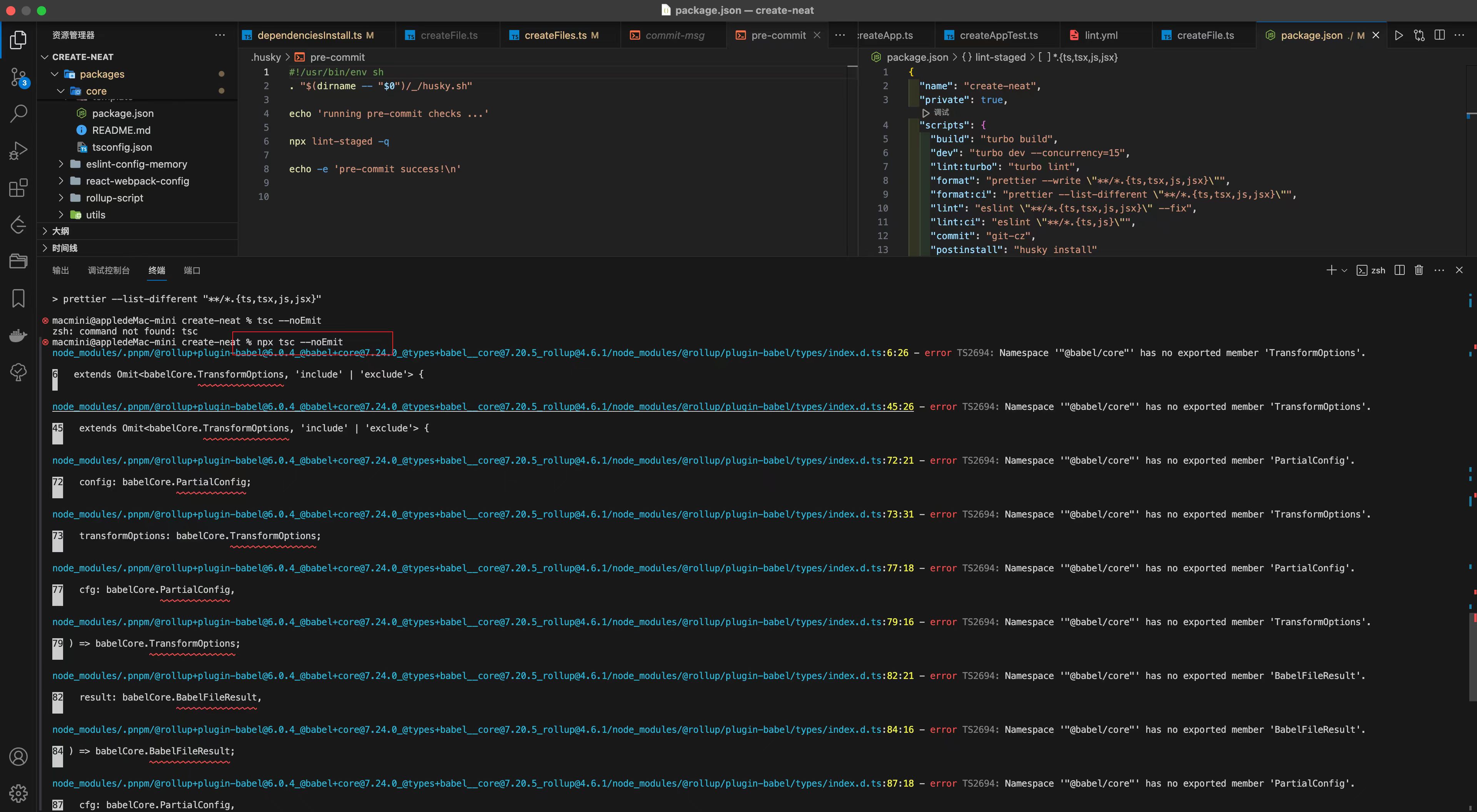Open the Extensions view icon

(x=18, y=187)
